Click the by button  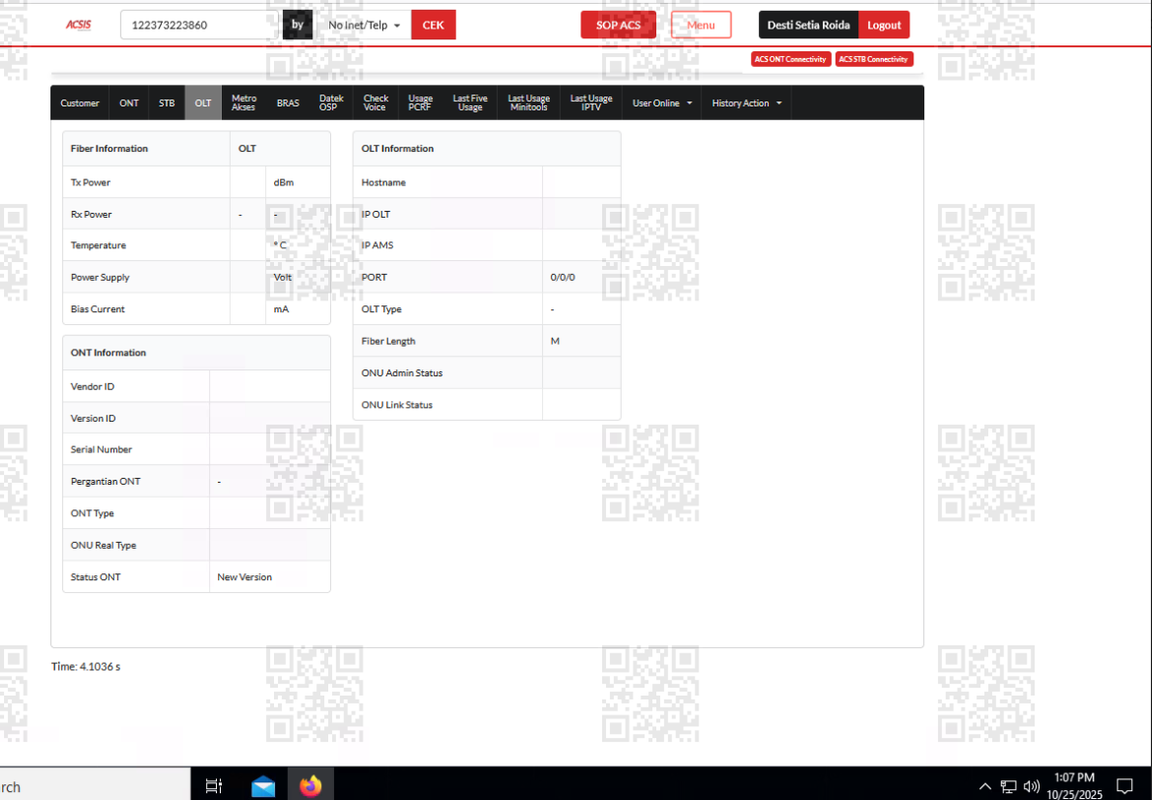(x=298, y=25)
